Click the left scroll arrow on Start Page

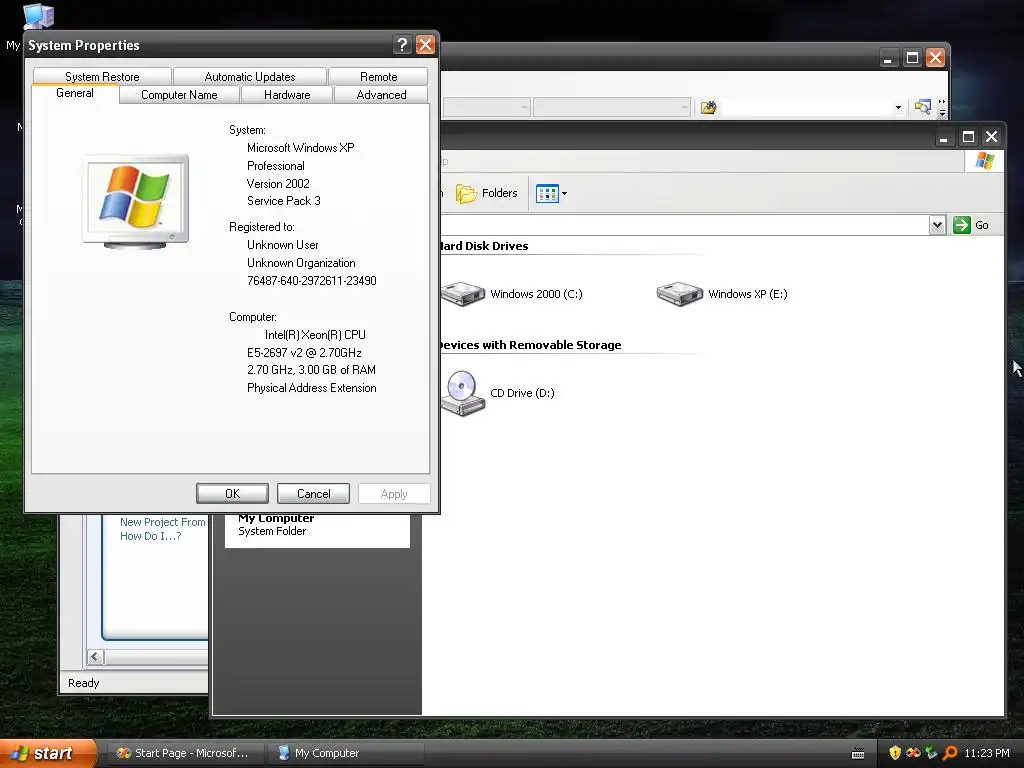pos(95,657)
